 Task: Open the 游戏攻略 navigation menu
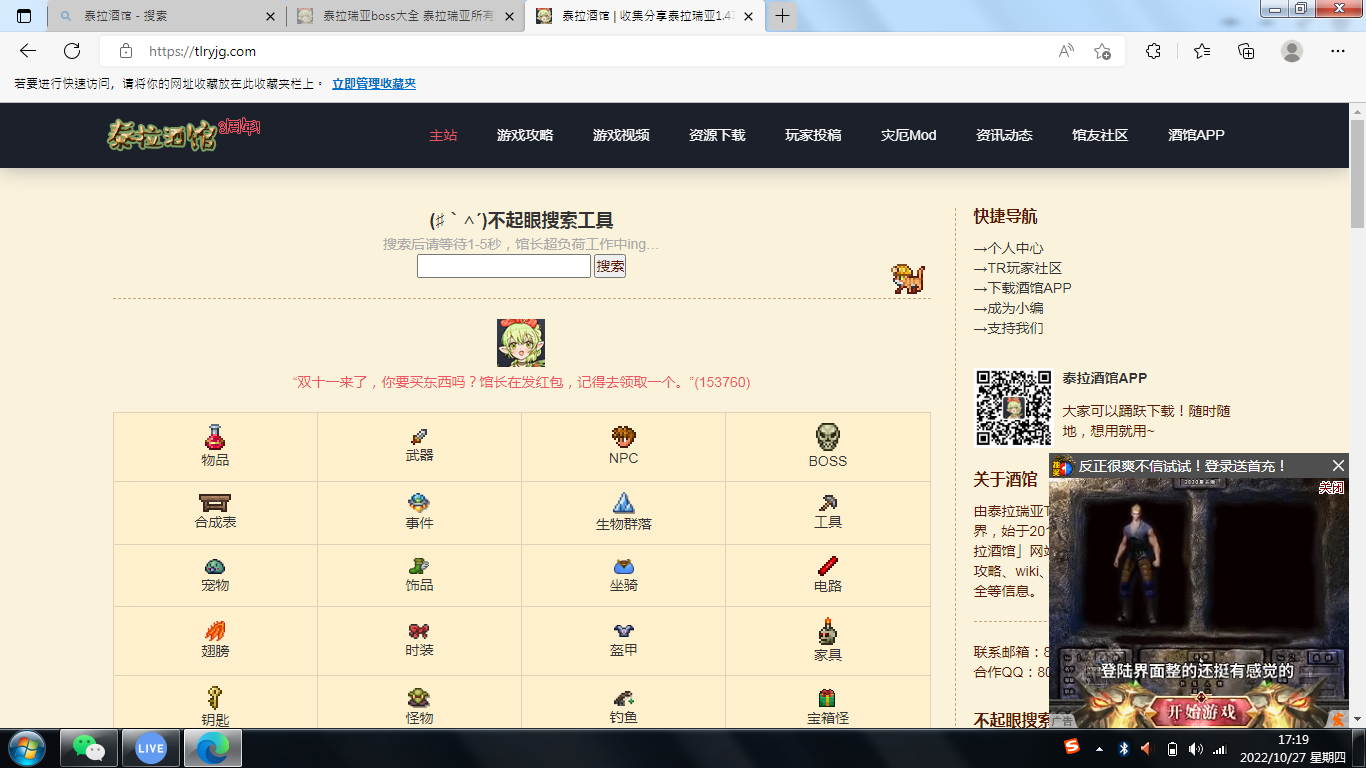pyautogui.click(x=525, y=135)
